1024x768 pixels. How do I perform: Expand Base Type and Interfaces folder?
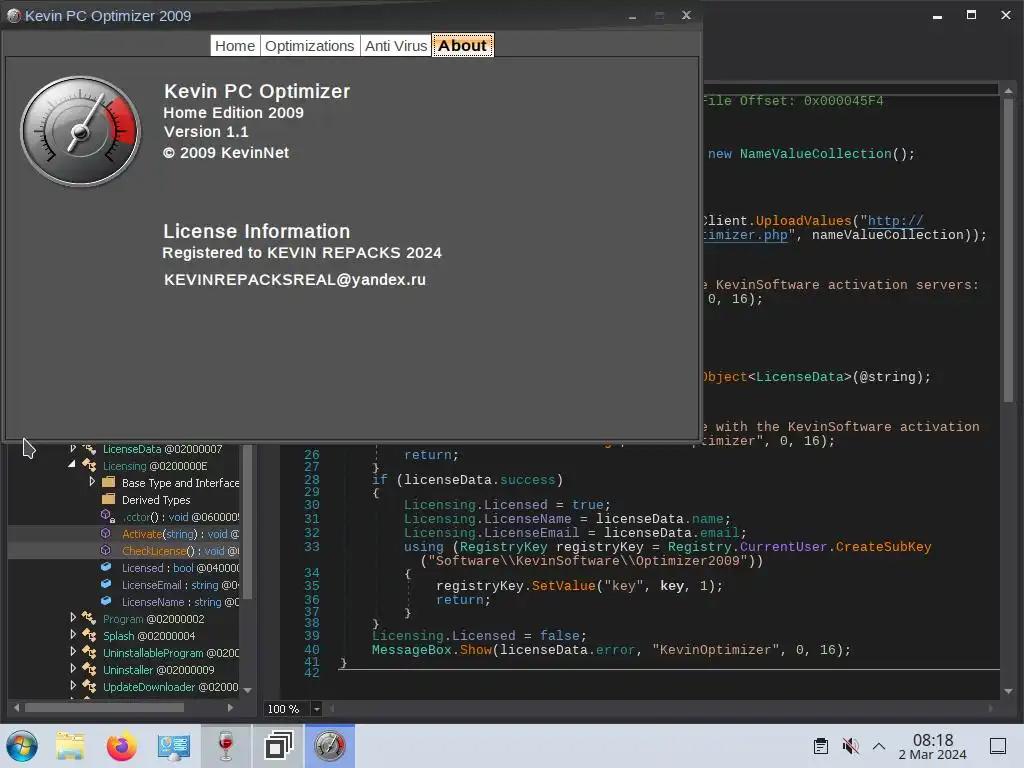pyautogui.click(x=92, y=482)
